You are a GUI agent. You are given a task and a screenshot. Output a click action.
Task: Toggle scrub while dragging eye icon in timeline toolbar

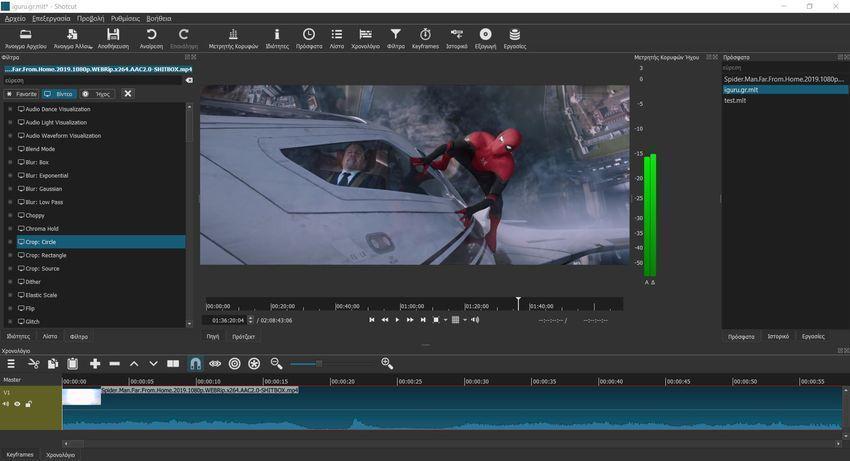click(x=215, y=363)
